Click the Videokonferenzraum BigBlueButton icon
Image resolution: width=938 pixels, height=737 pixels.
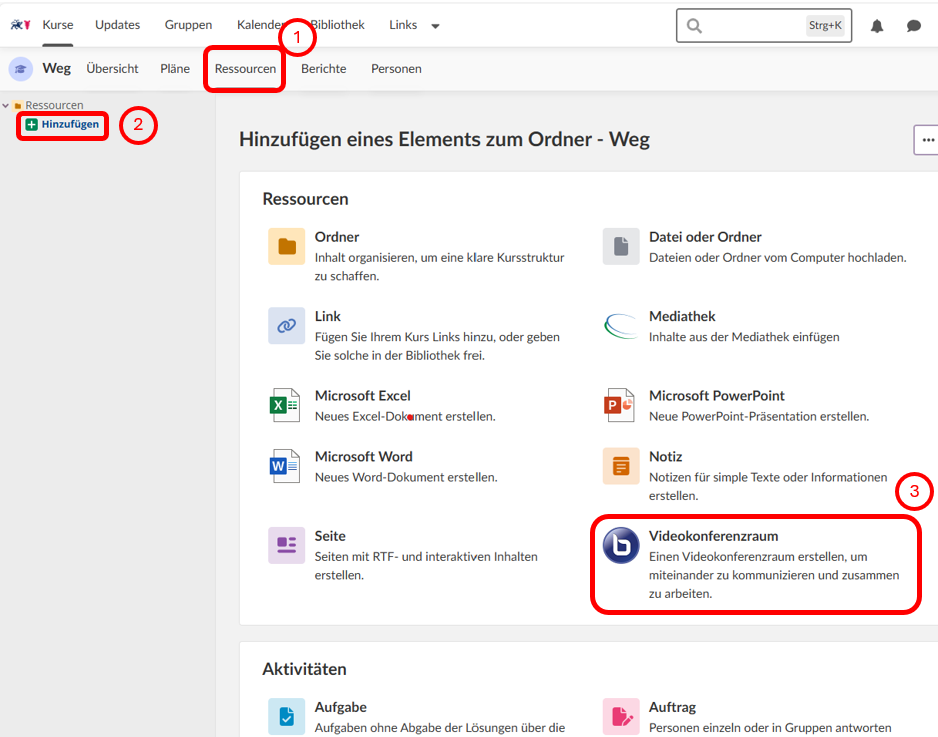(620, 546)
